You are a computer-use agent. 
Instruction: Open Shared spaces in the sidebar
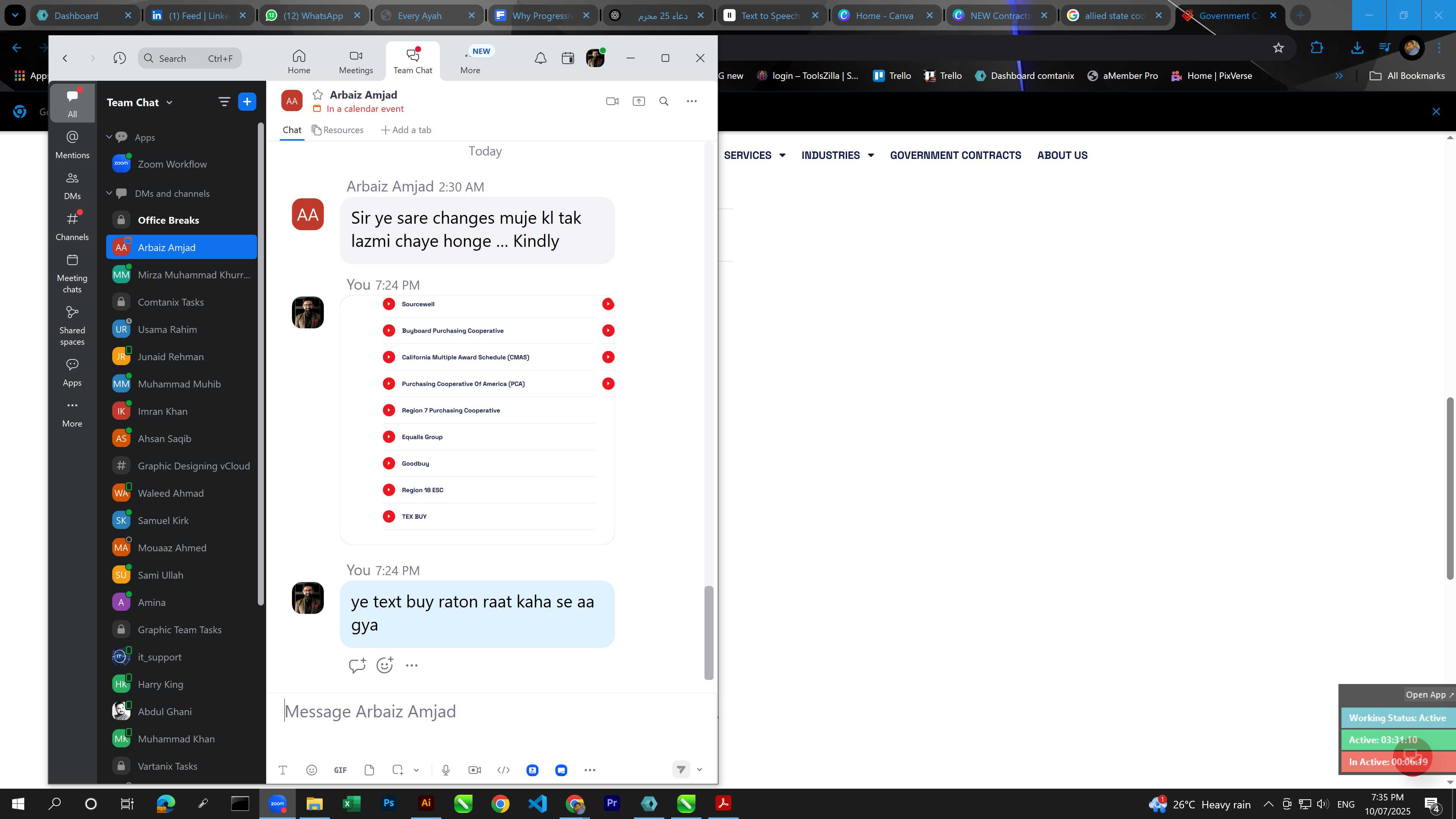click(x=72, y=326)
